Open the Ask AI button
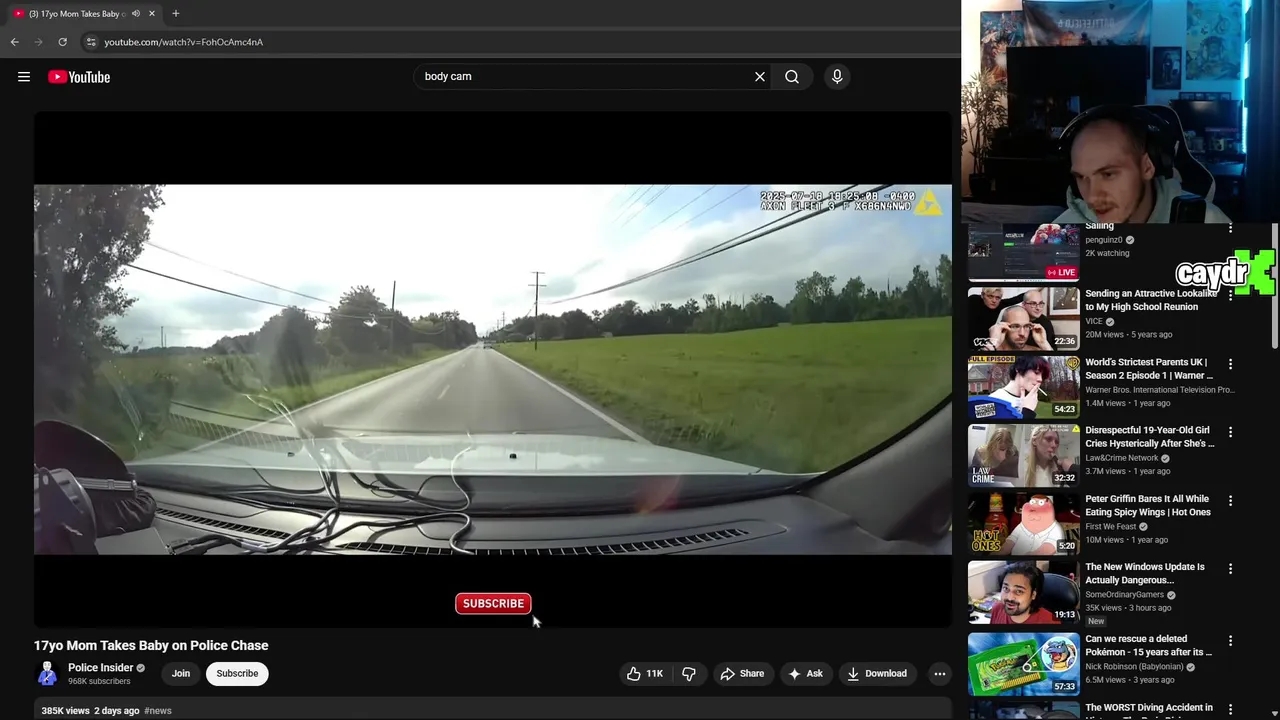 (x=806, y=674)
